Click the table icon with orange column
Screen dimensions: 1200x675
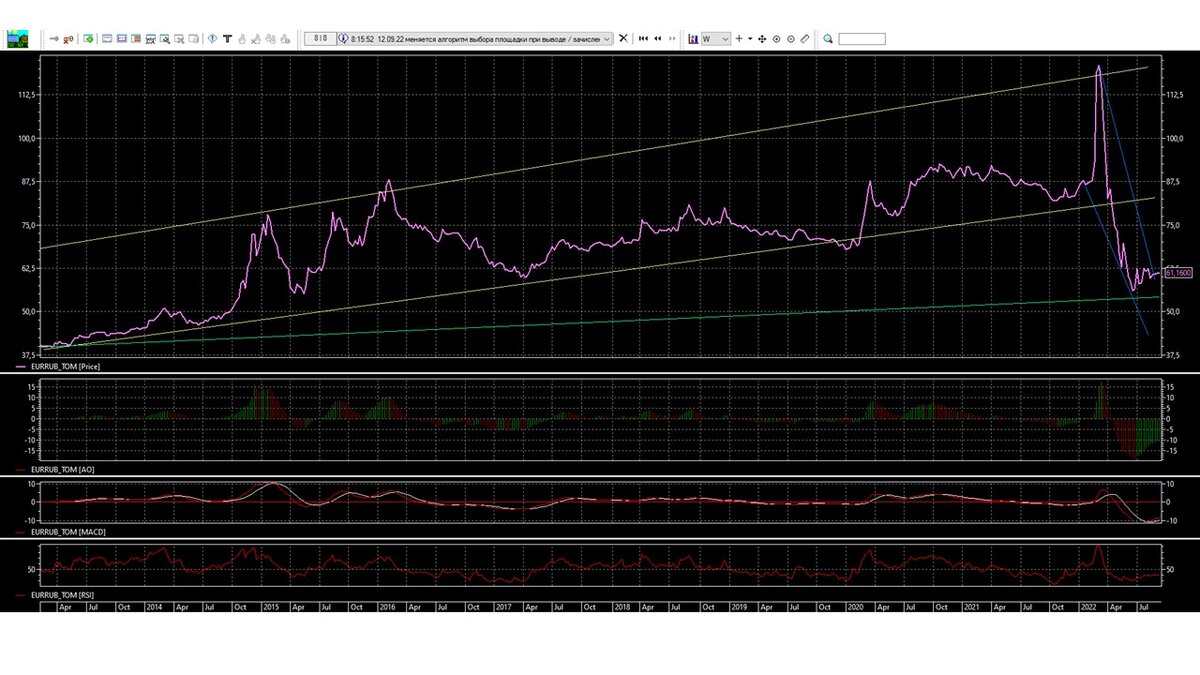coord(136,38)
